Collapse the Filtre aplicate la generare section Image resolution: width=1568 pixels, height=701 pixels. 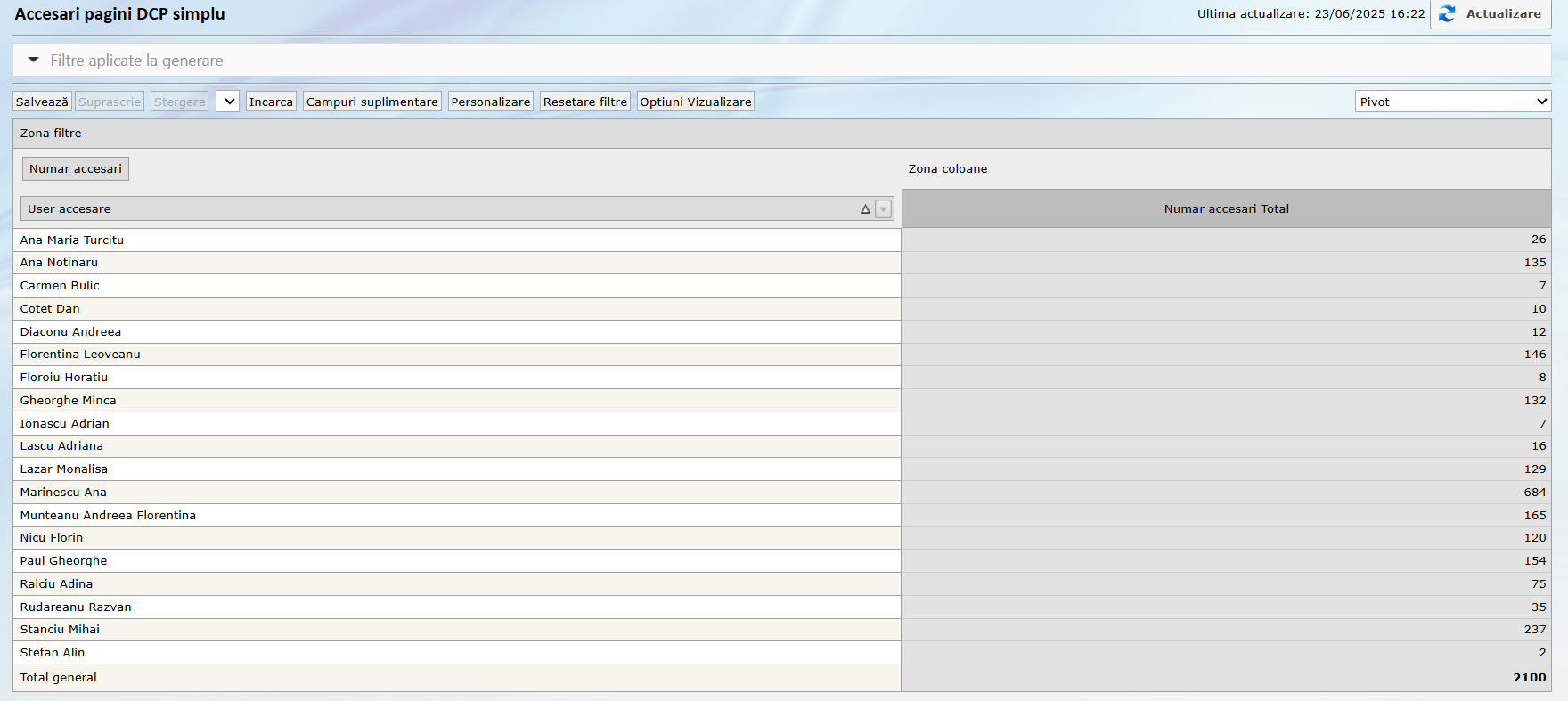34,61
